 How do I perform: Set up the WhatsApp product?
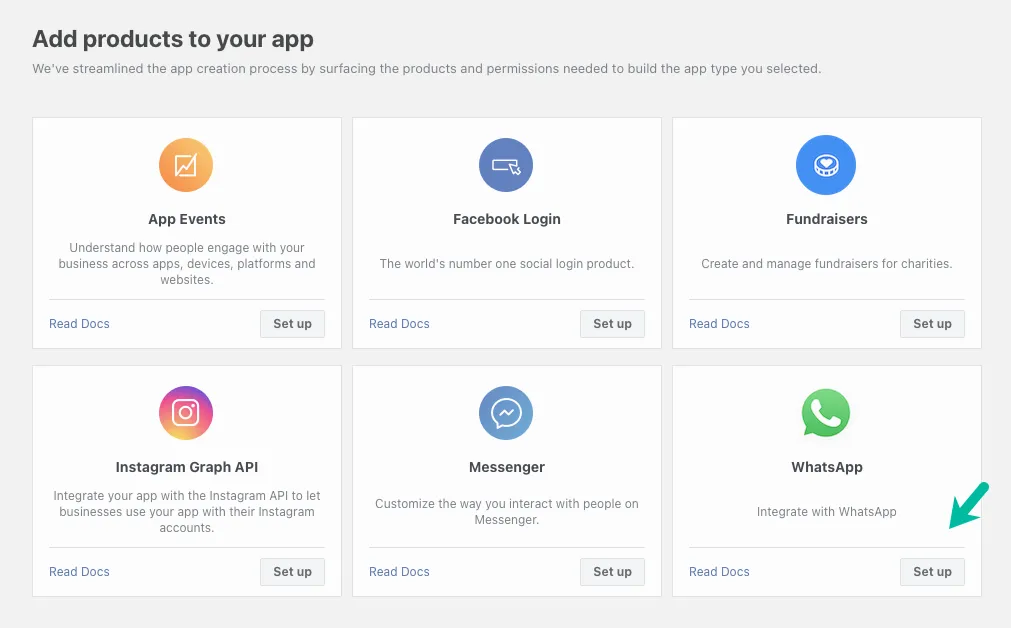[x=931, y=571]
